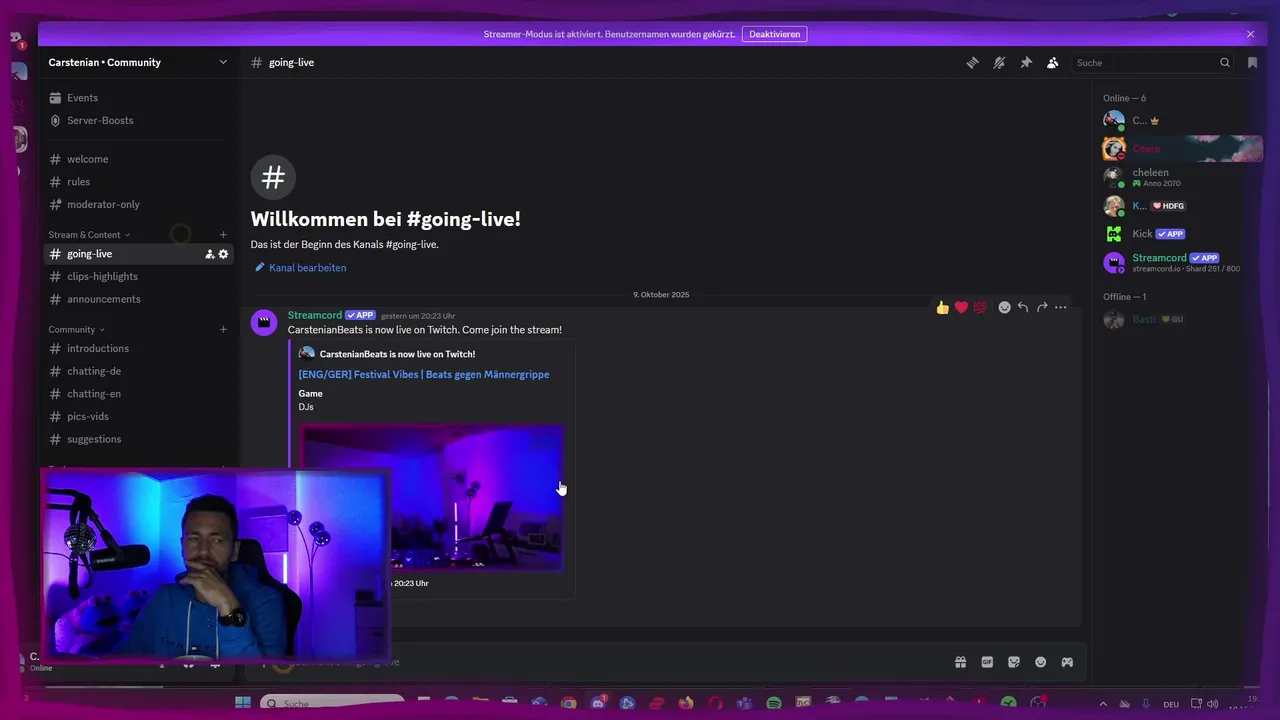Add channel to Stream & Content category
The width and height of the screenshot is (1280, 720).
223,235
